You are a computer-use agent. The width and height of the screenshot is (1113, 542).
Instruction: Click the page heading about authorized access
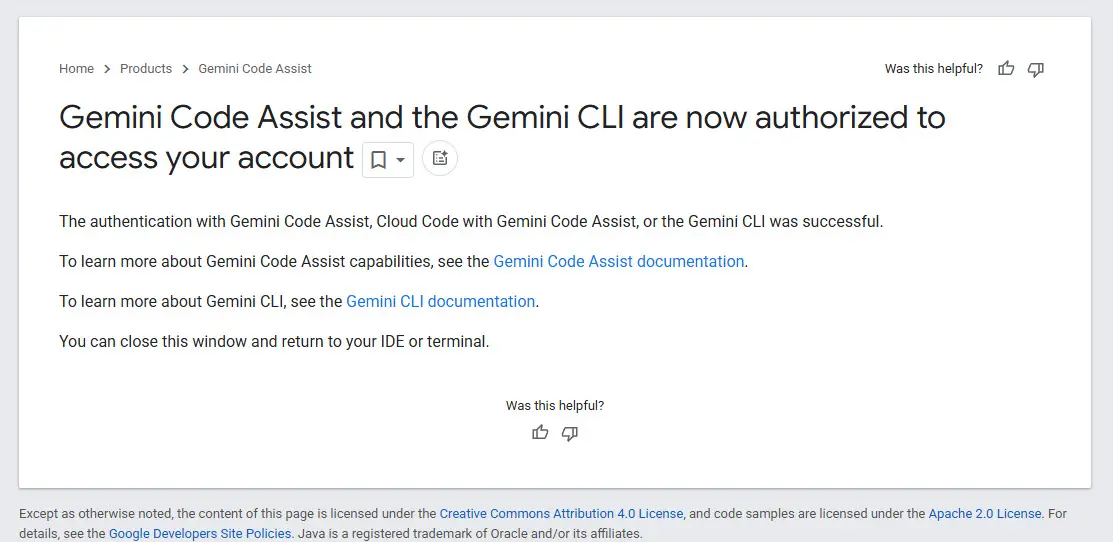[x=502, y=118]
